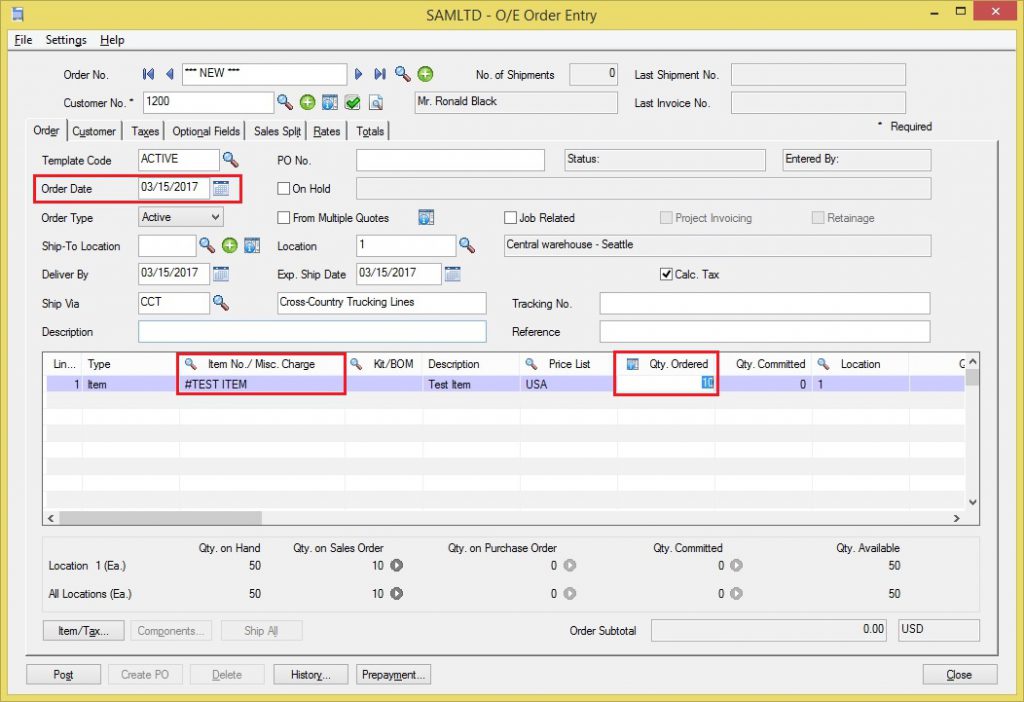The height and width of the screenshot is (702, 1024).
Task: Go to first order record
Action: tap(148, 74)
